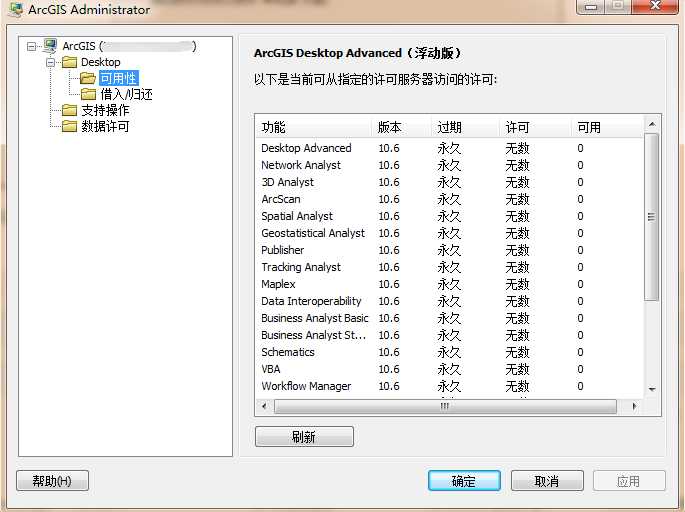This screenshot has height=512, width=685.
Task: Sort by the 许可 column header
Action: pyautogui.click(x=536, y=127)
